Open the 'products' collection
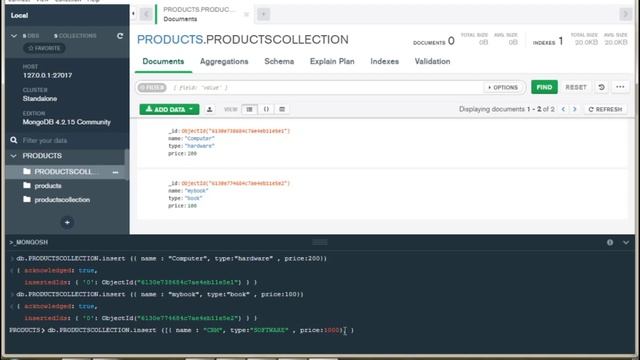Image resolution: width=640 pixels, height=360 pixels. pos(48,186)
